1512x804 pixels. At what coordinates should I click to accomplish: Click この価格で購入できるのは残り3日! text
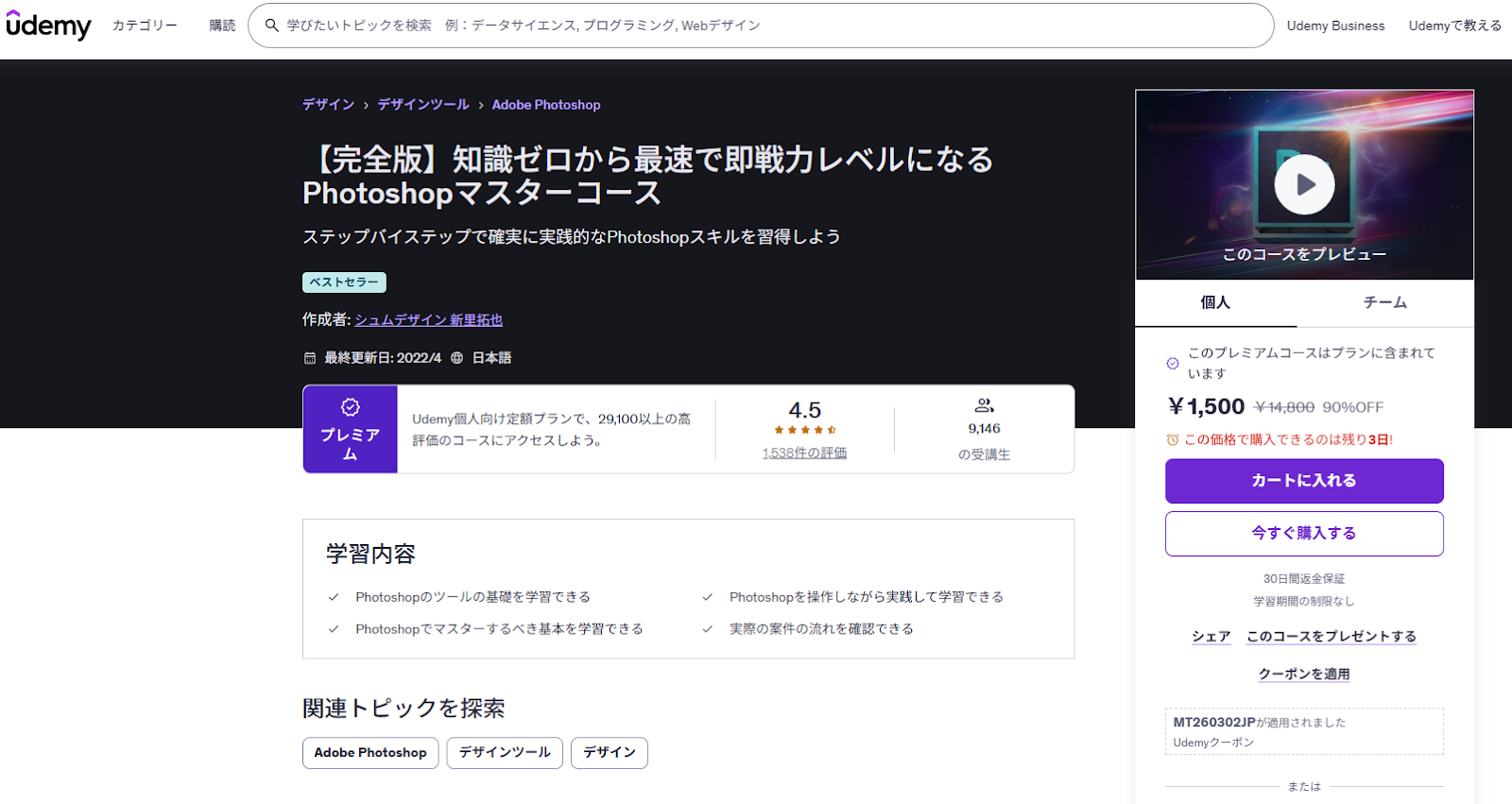pos(1289,439)
